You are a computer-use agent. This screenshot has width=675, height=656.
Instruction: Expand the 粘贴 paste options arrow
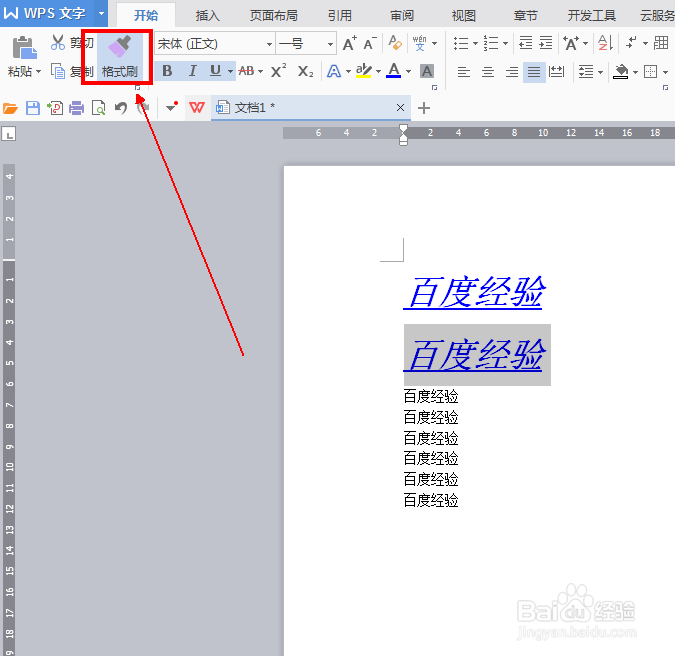tap(38, 71)
